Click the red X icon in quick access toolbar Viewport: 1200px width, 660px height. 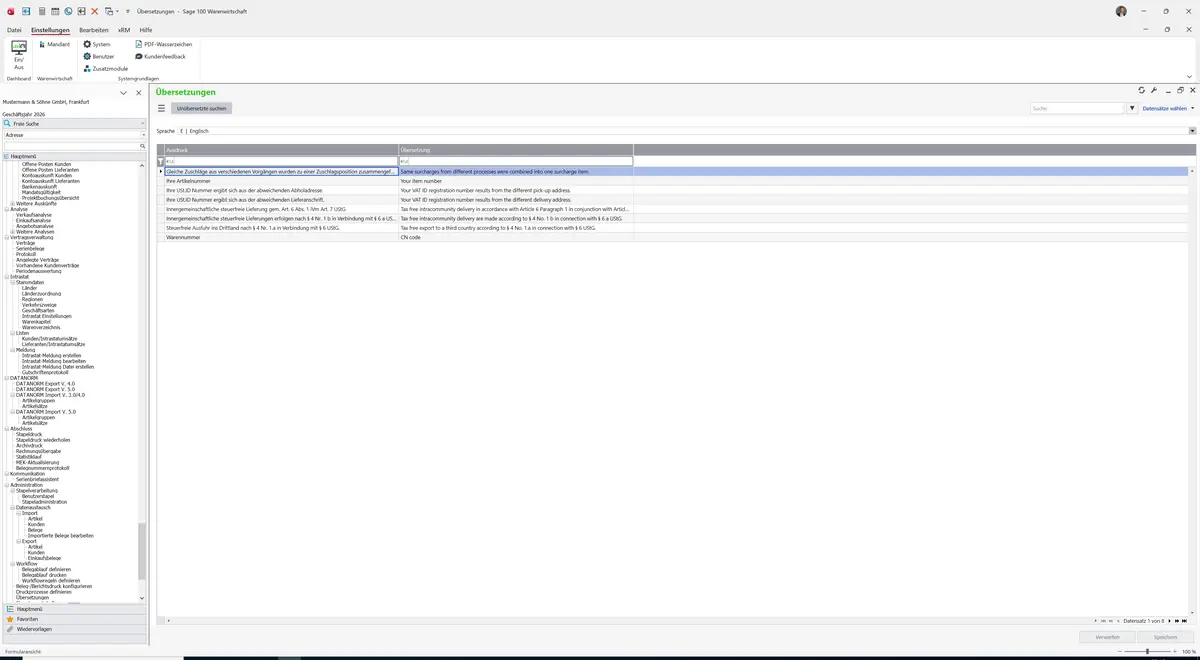pos(95,11)
